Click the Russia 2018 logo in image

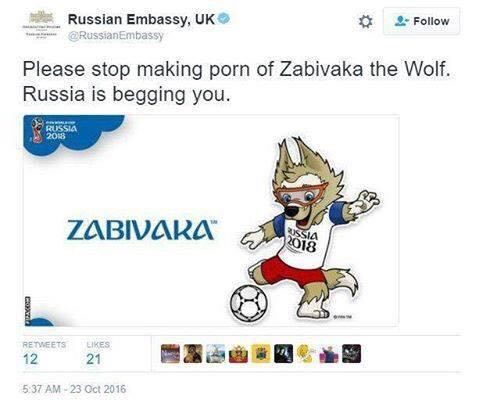coord(55,131)
